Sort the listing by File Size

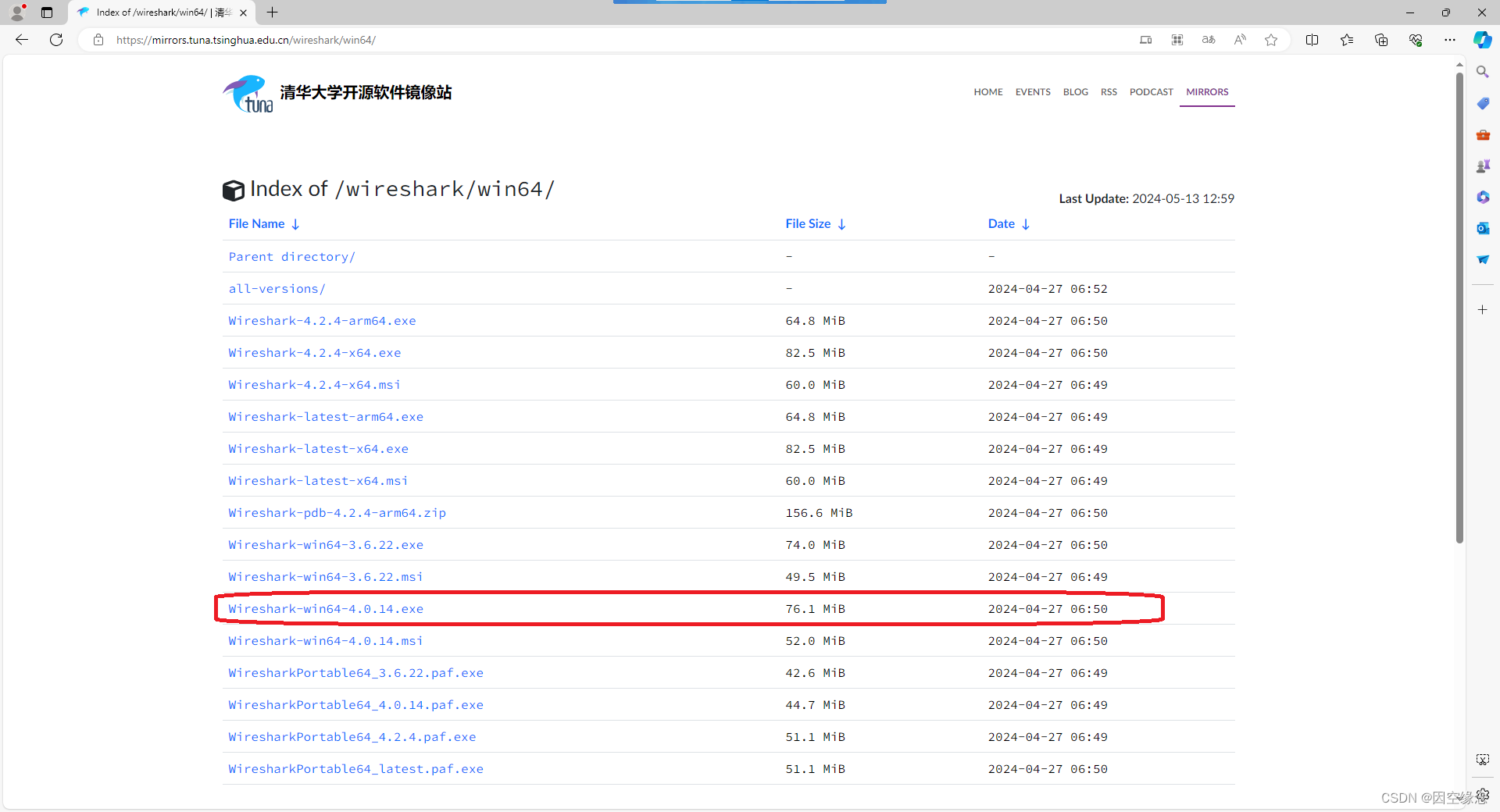pos(816,224)
